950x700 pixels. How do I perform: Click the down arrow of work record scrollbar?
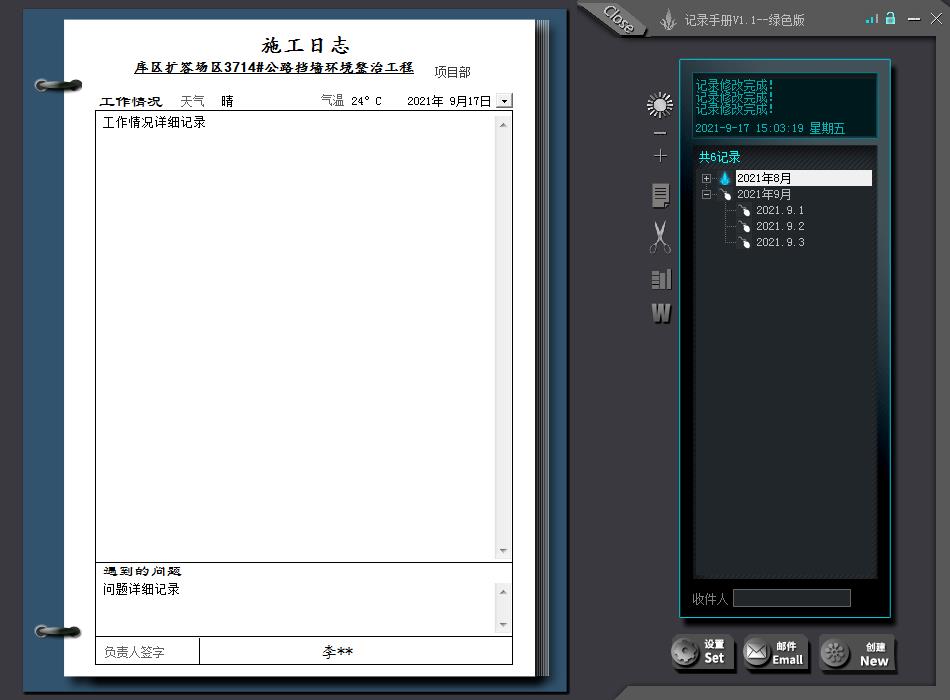coord(503,550)
